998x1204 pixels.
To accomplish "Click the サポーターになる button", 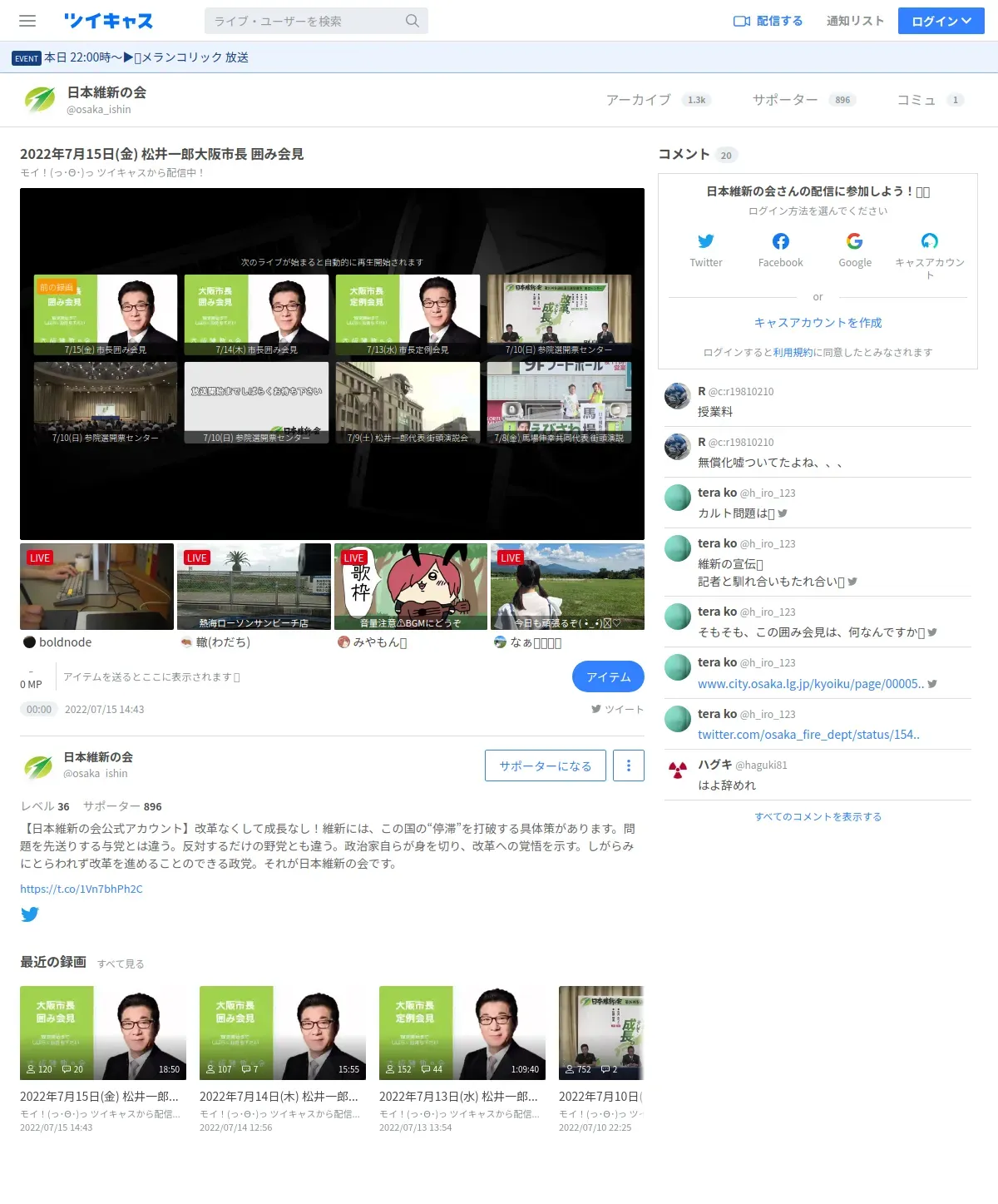I will click(x=545, y=766).
